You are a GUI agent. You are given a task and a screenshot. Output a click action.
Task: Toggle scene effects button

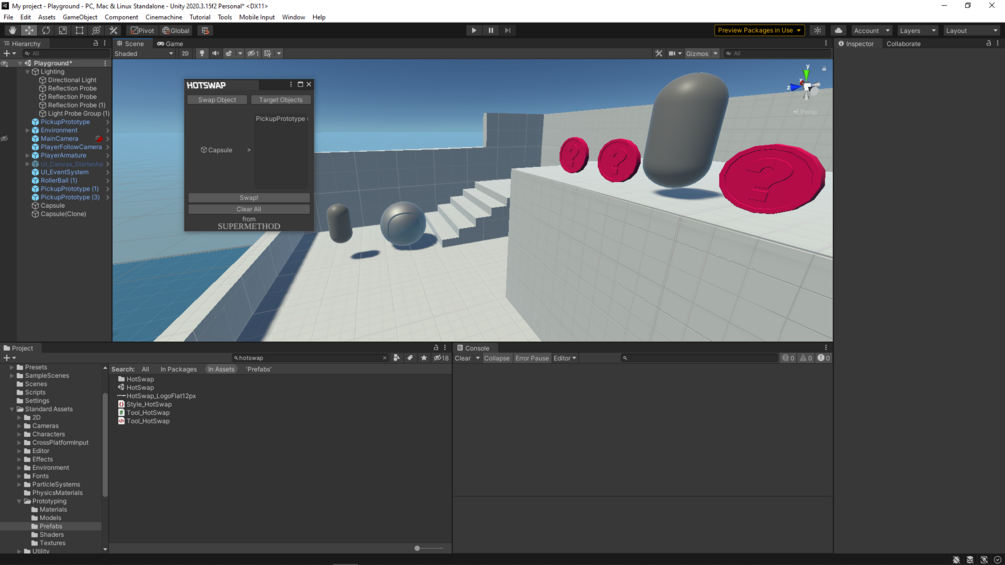tap(229, 53)
